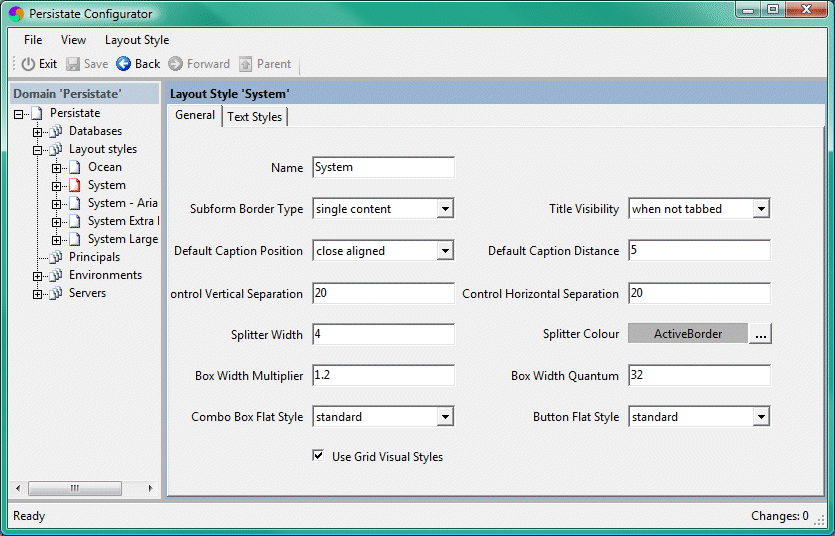
Task: Expand the Databases tree node
Action: coord(37,132)
